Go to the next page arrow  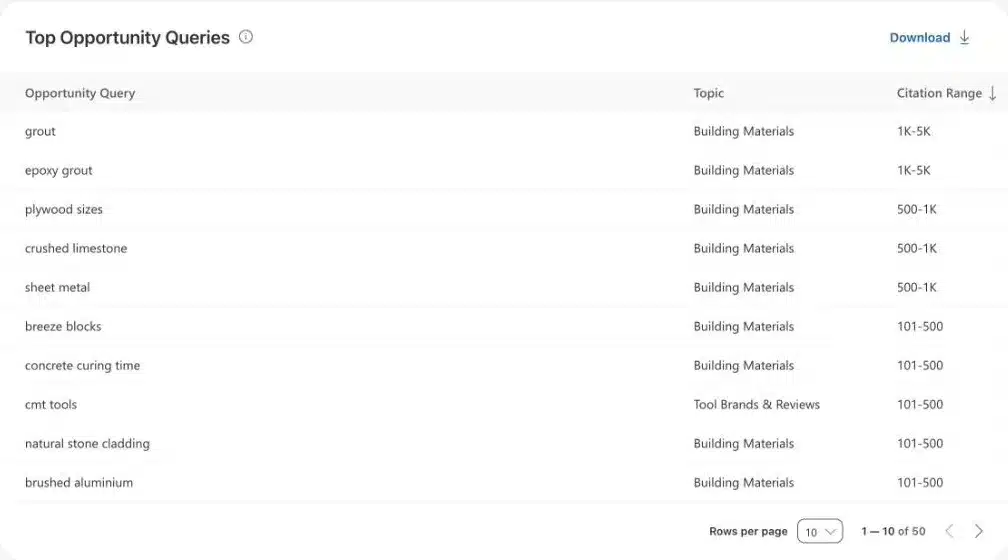(x=978, y=531)
